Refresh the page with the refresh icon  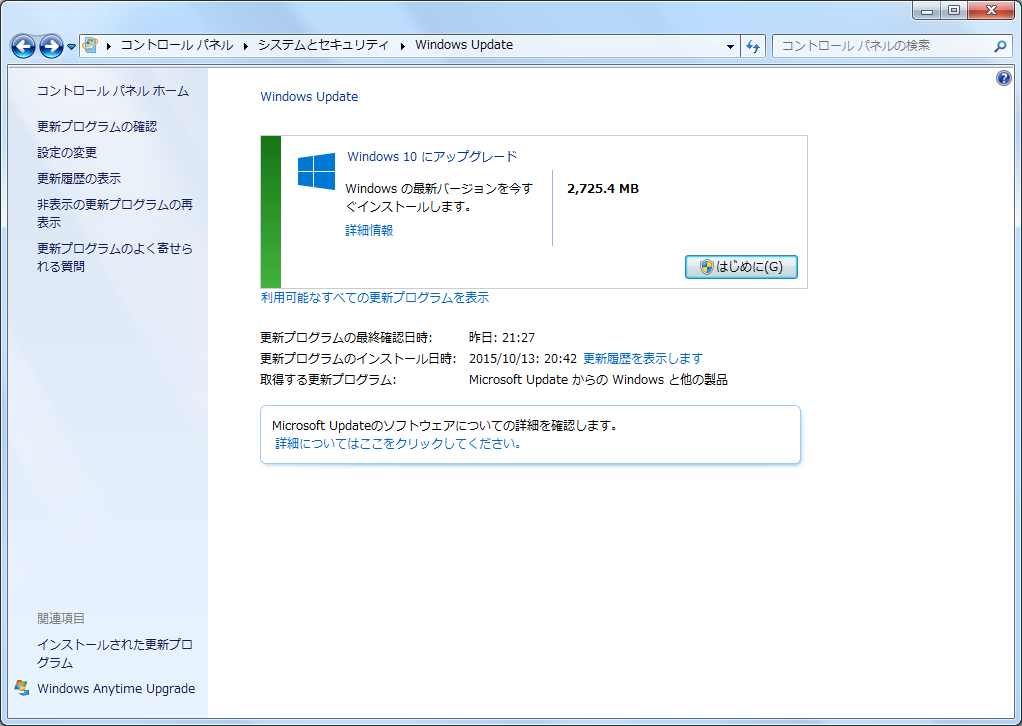point(753,46)
